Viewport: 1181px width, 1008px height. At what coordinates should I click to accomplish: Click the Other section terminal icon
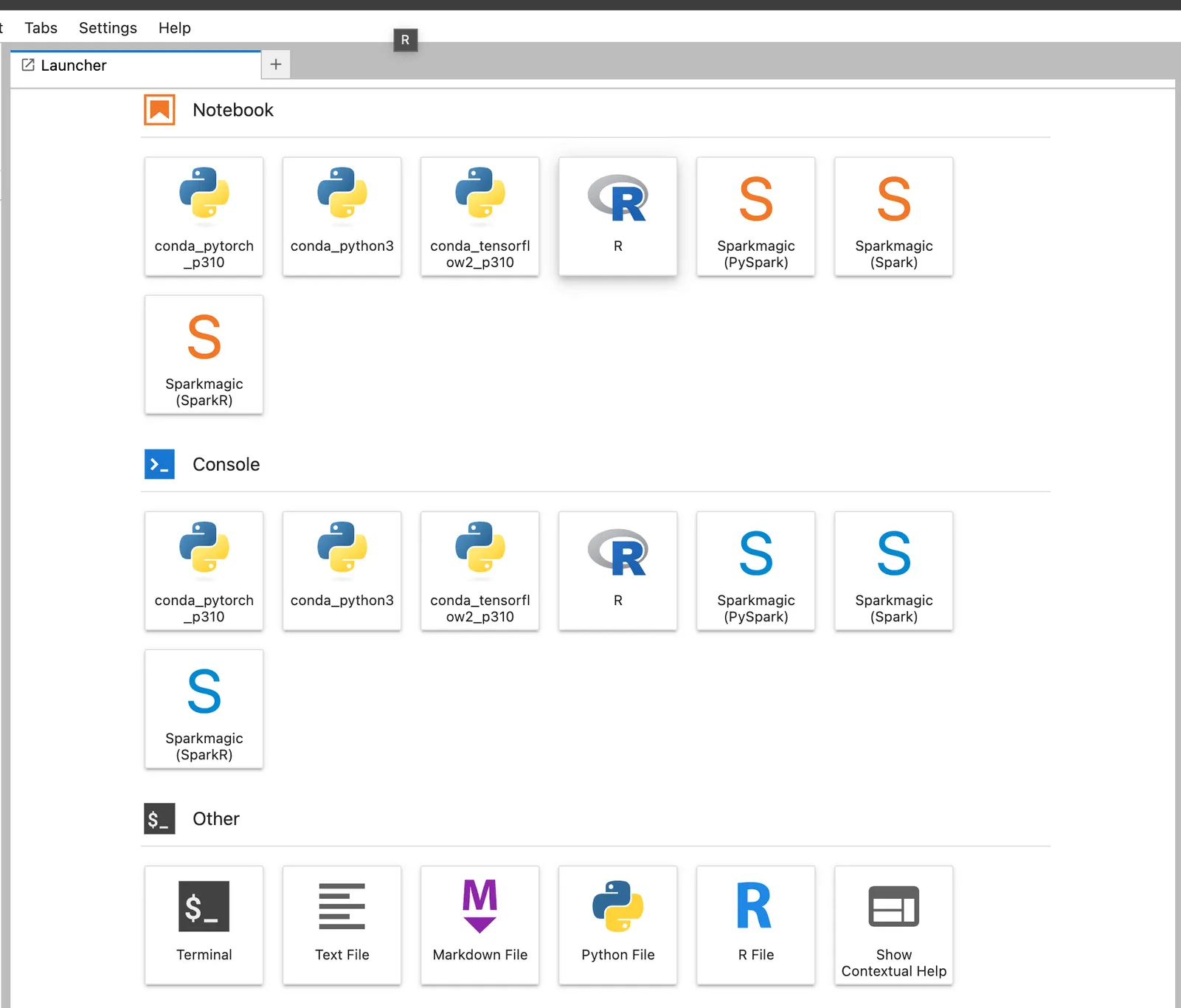[159, 818]
